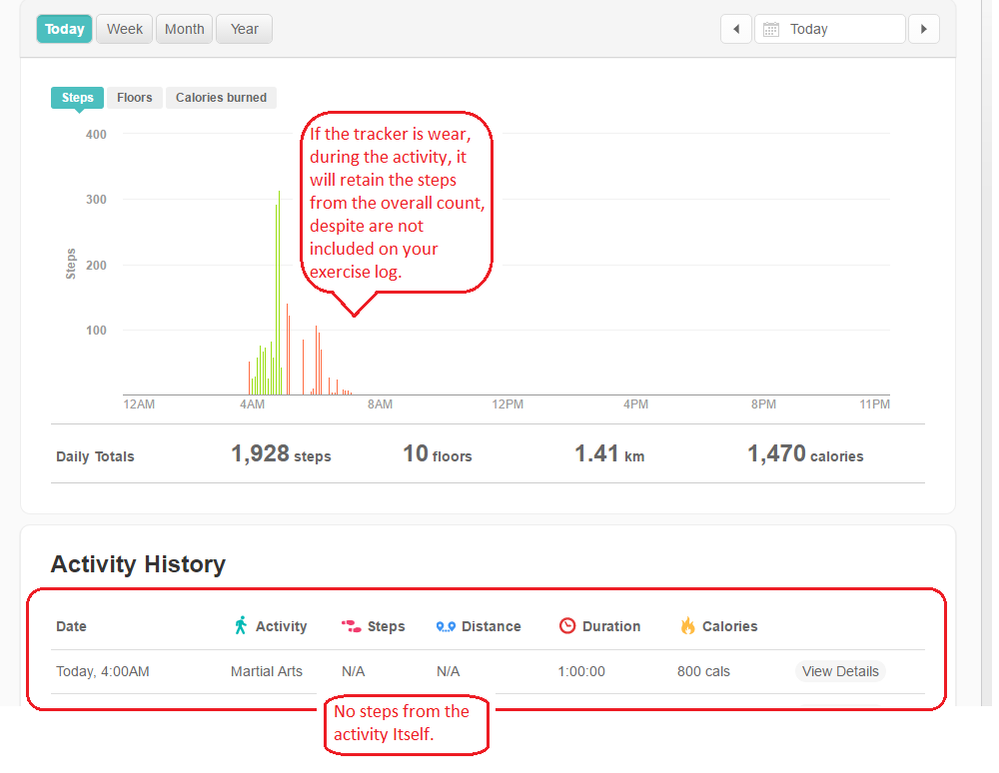Image resolution: width=999 pixels, height=773 pixels.
Task: Show the Floors chart
Action: coord(134,97)
